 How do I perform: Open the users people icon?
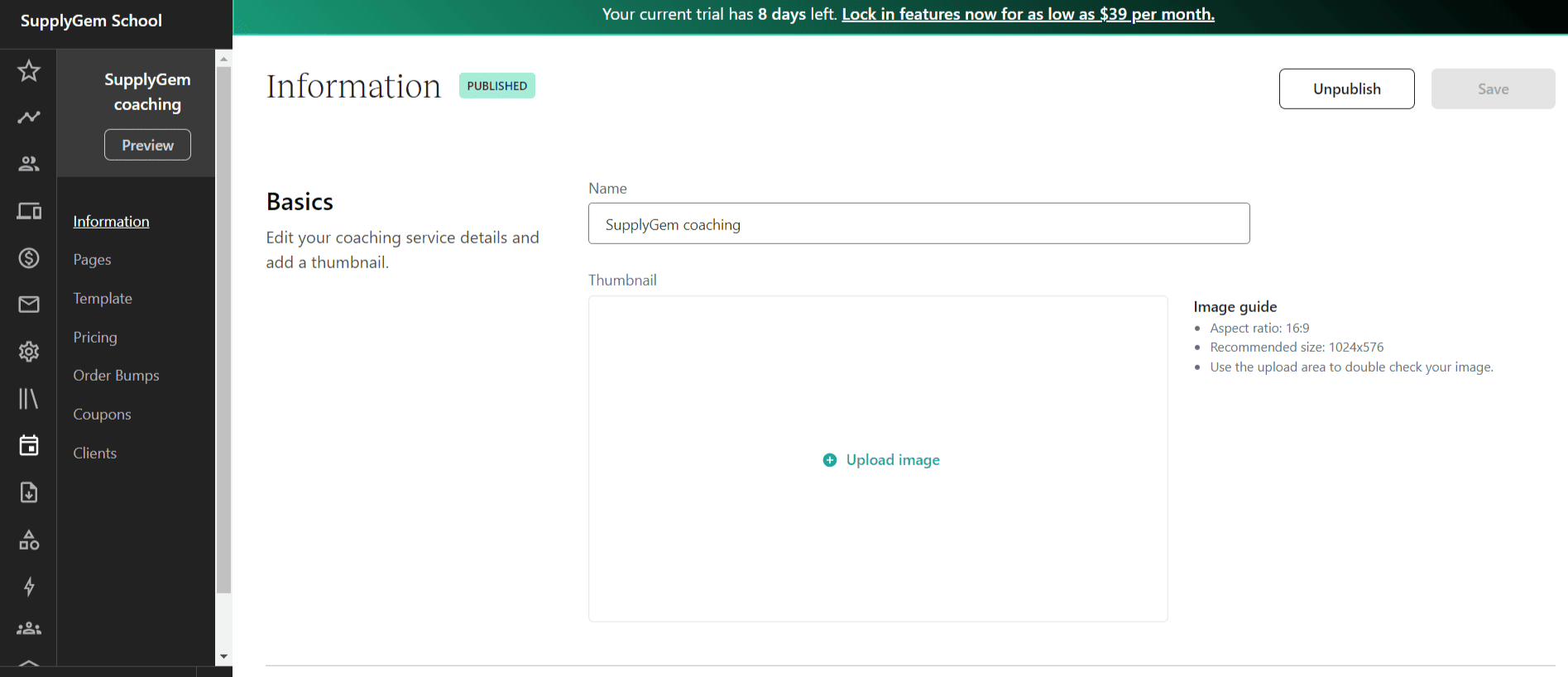click(29, 164)
